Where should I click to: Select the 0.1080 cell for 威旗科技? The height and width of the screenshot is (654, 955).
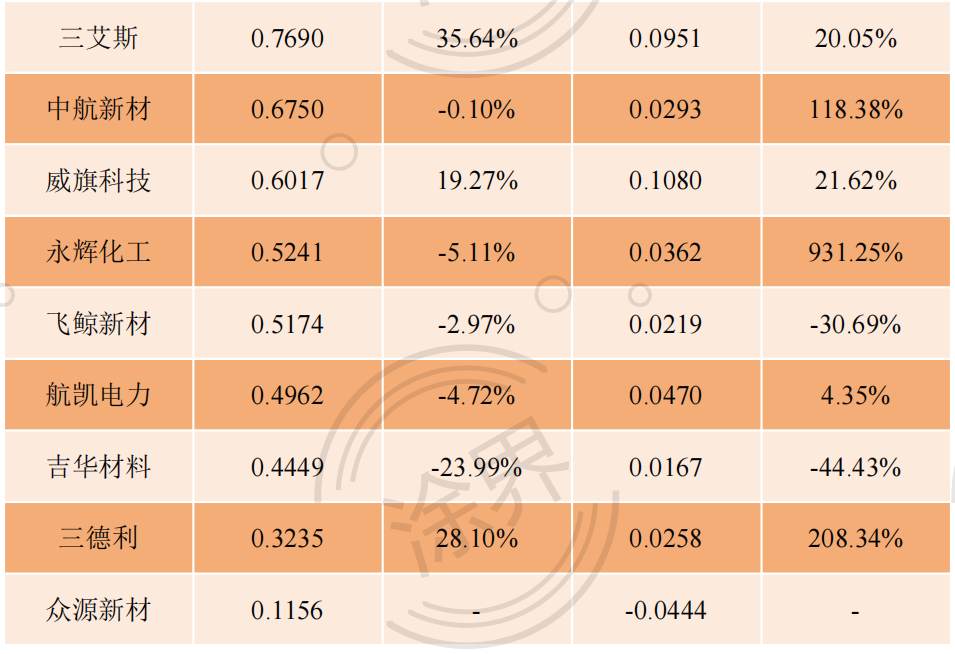[666, 180]
